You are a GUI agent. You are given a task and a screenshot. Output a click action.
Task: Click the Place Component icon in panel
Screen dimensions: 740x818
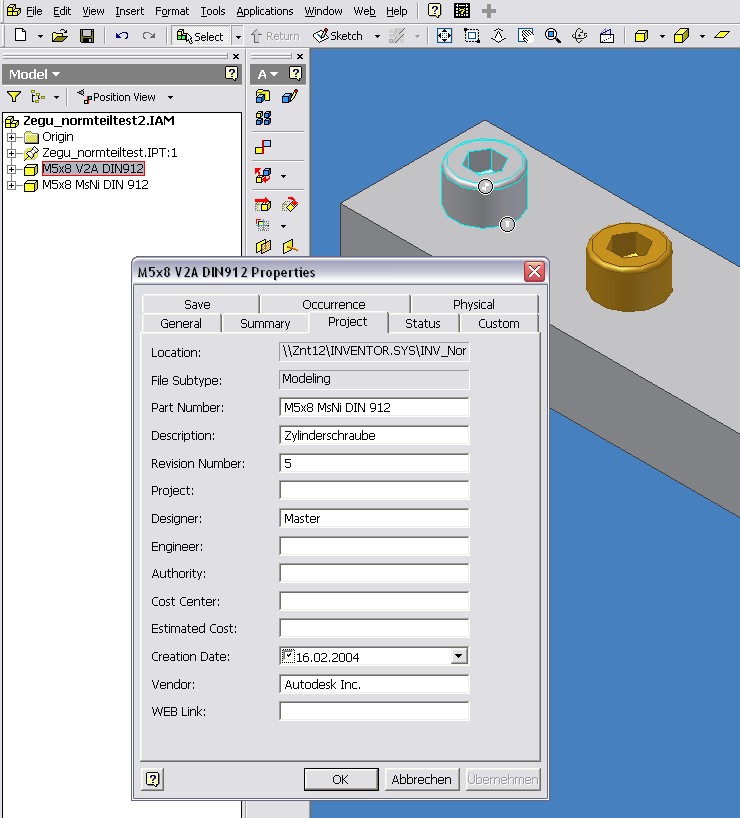[263, 97]
